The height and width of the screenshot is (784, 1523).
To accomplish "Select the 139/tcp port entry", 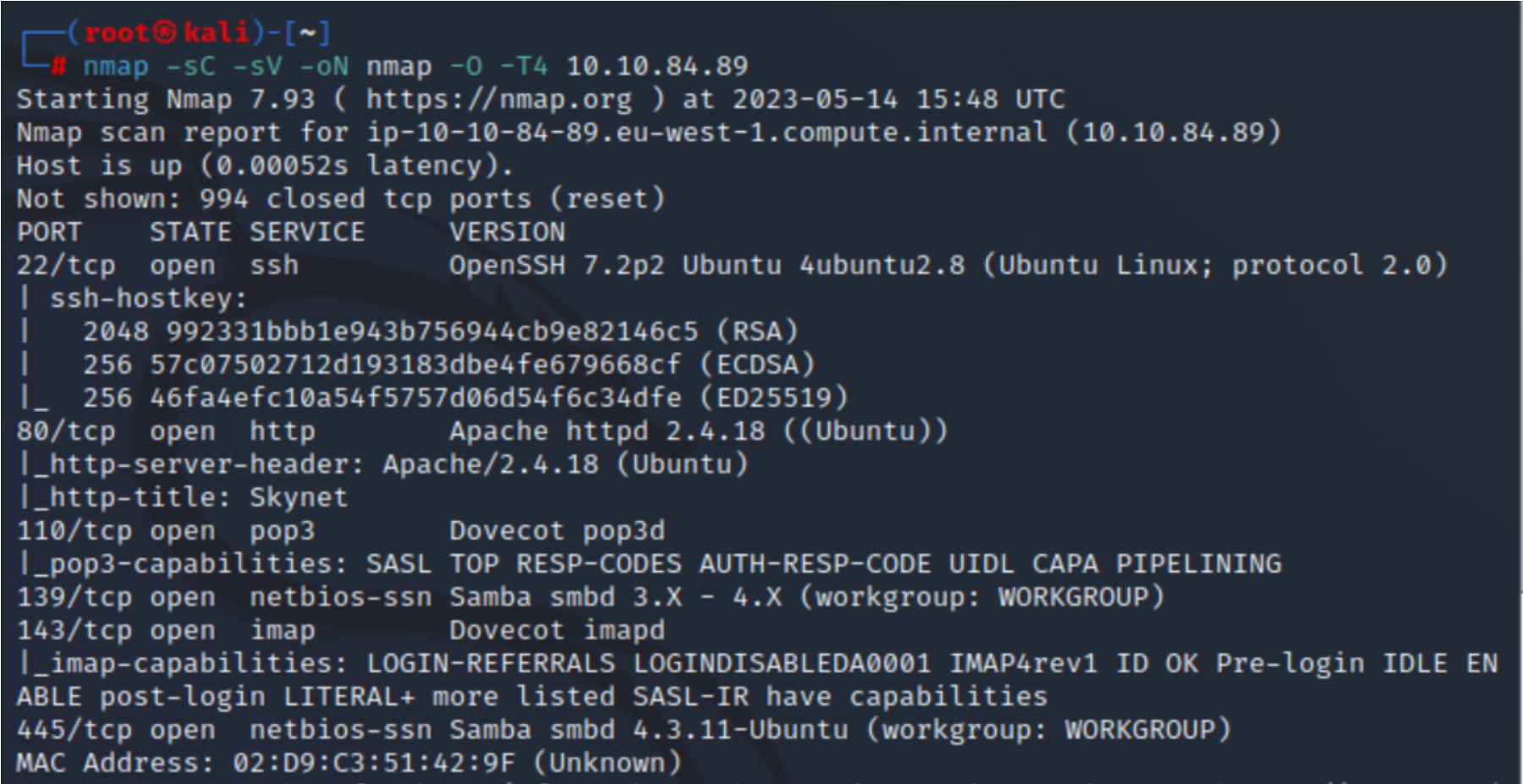I will pyautogui.click(x=74, y=597).
